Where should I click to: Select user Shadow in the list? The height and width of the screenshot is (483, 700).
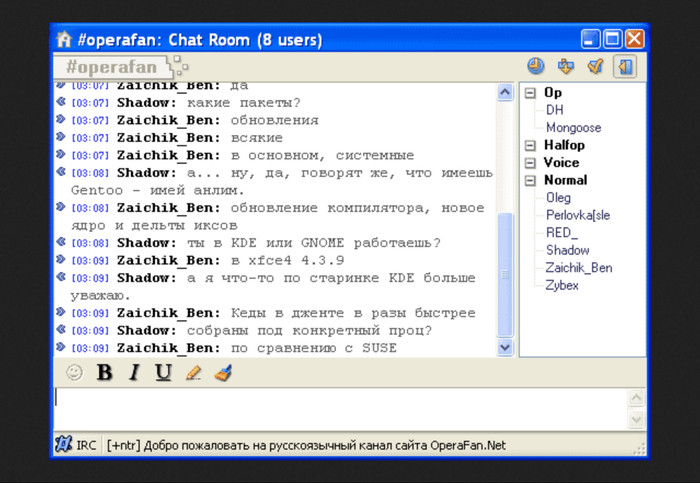tap(567, 250)
